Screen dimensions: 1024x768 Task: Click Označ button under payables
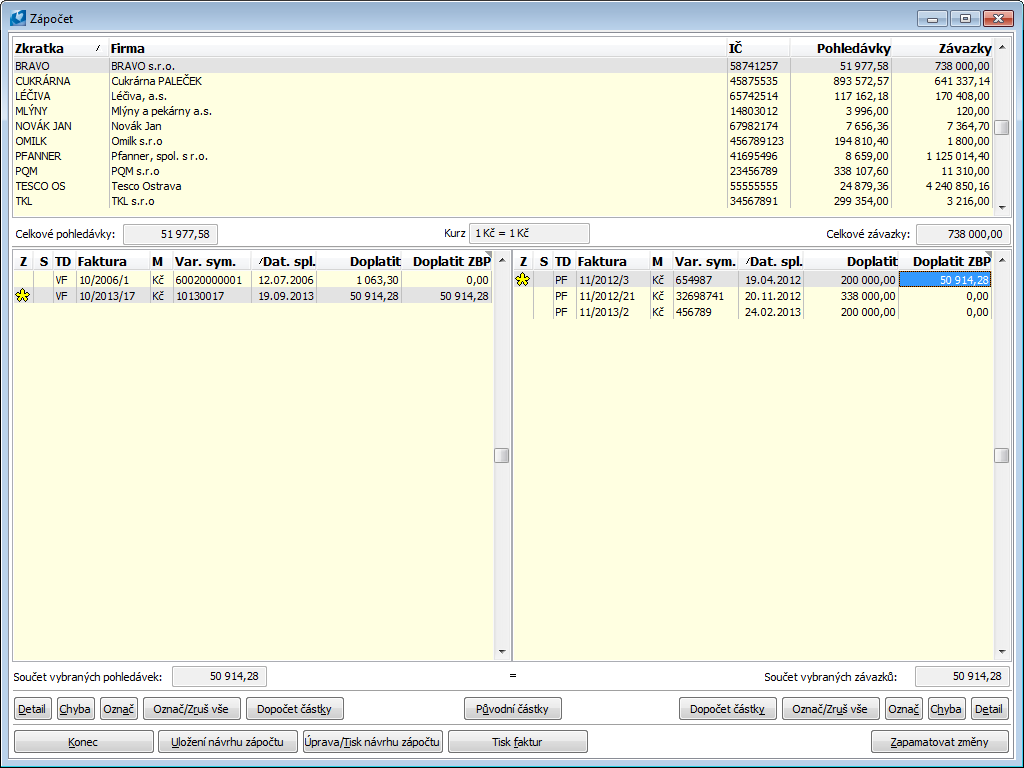coord(904,709)
